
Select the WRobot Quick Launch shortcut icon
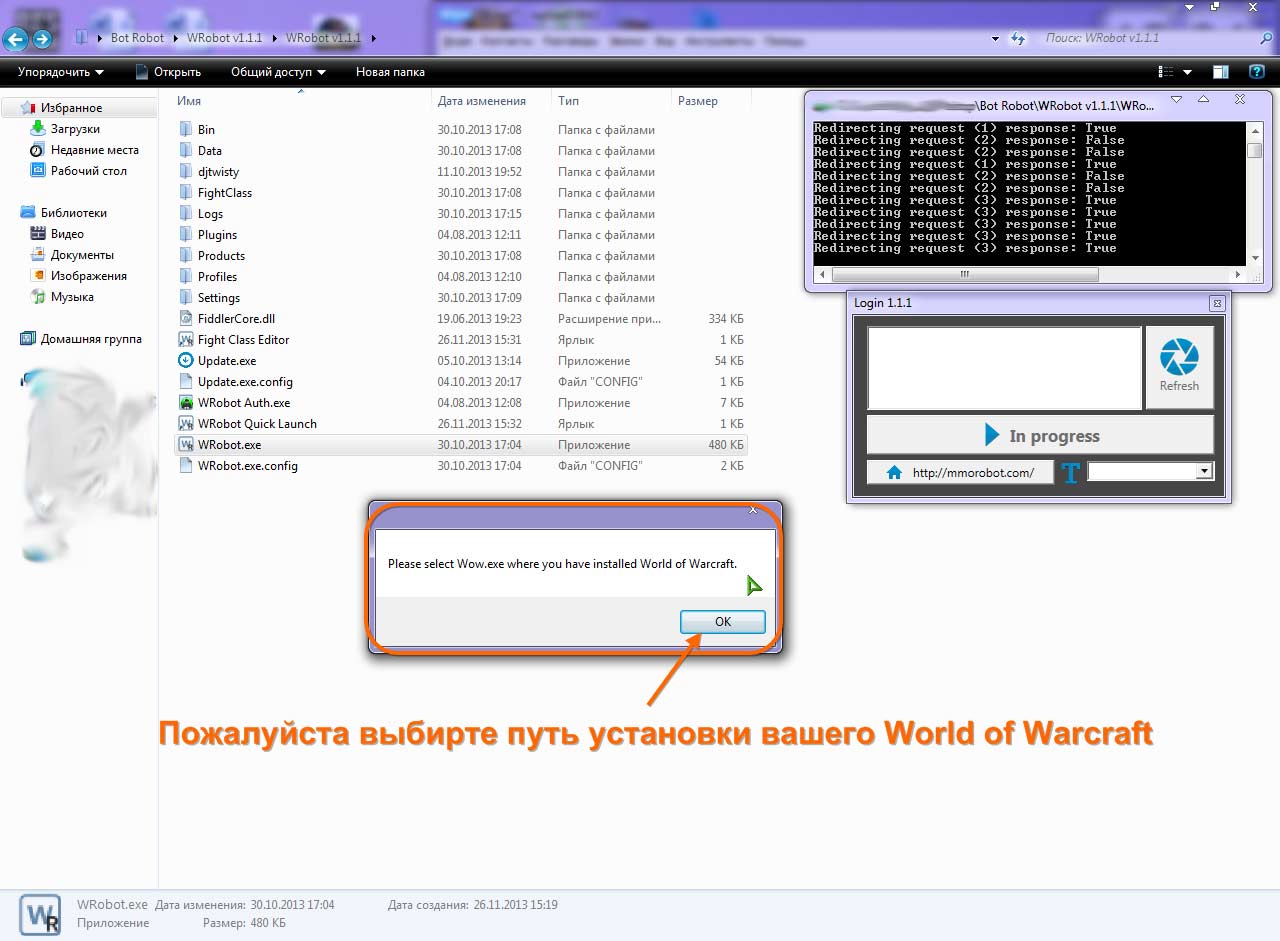click(x=186, y=423)
